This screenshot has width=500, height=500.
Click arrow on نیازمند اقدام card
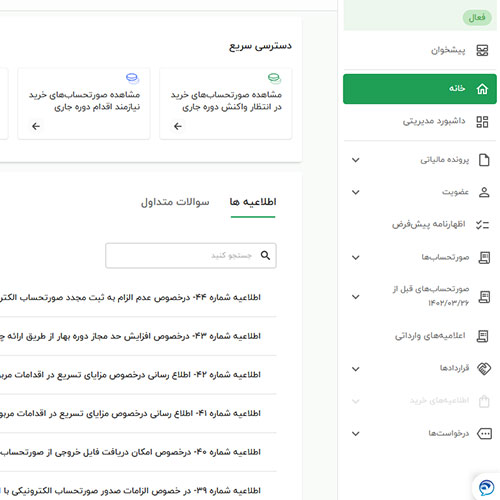pyautogui.click(x=36, y=126)
